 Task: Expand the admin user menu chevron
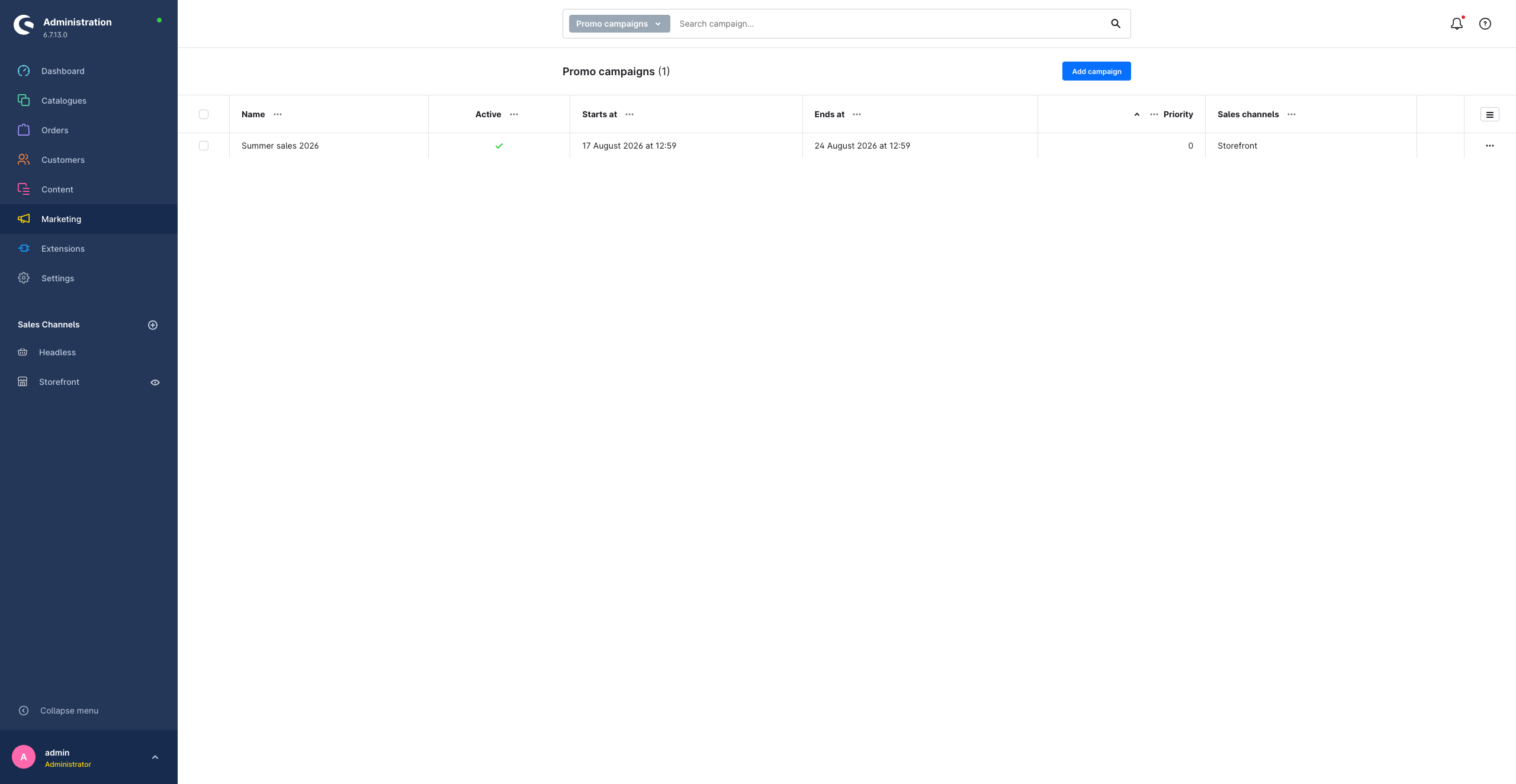tap(155, 757)
